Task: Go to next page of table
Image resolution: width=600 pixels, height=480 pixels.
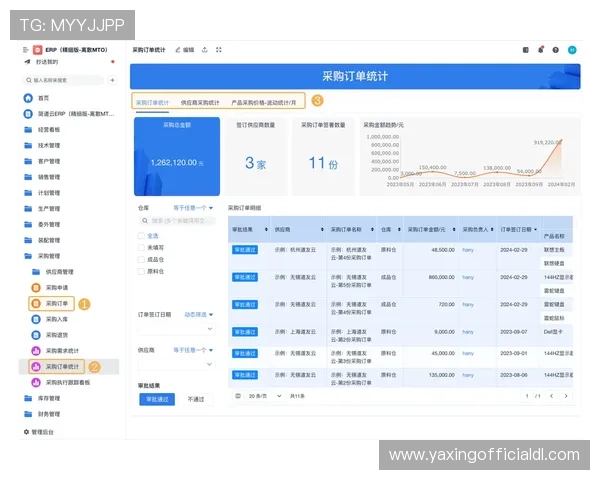Action: [566, 396]
